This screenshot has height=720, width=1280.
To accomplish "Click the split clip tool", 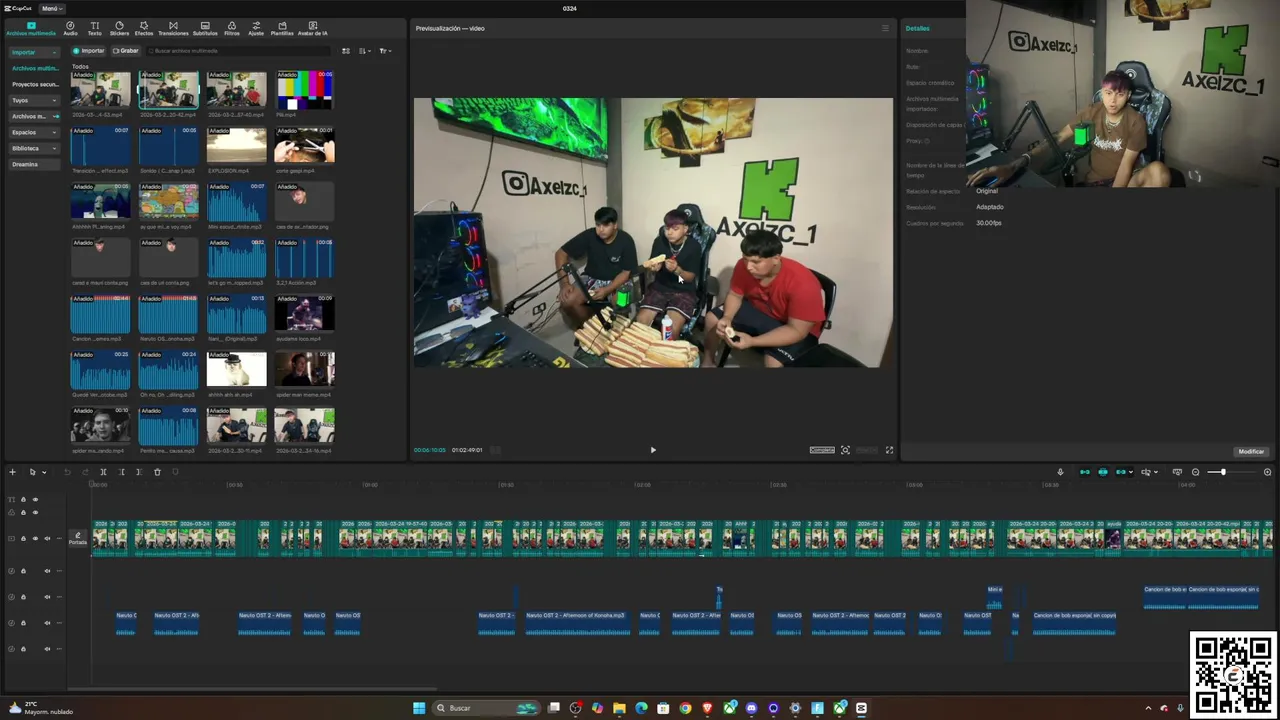I will pyautogui.click(x=103, y=472).
